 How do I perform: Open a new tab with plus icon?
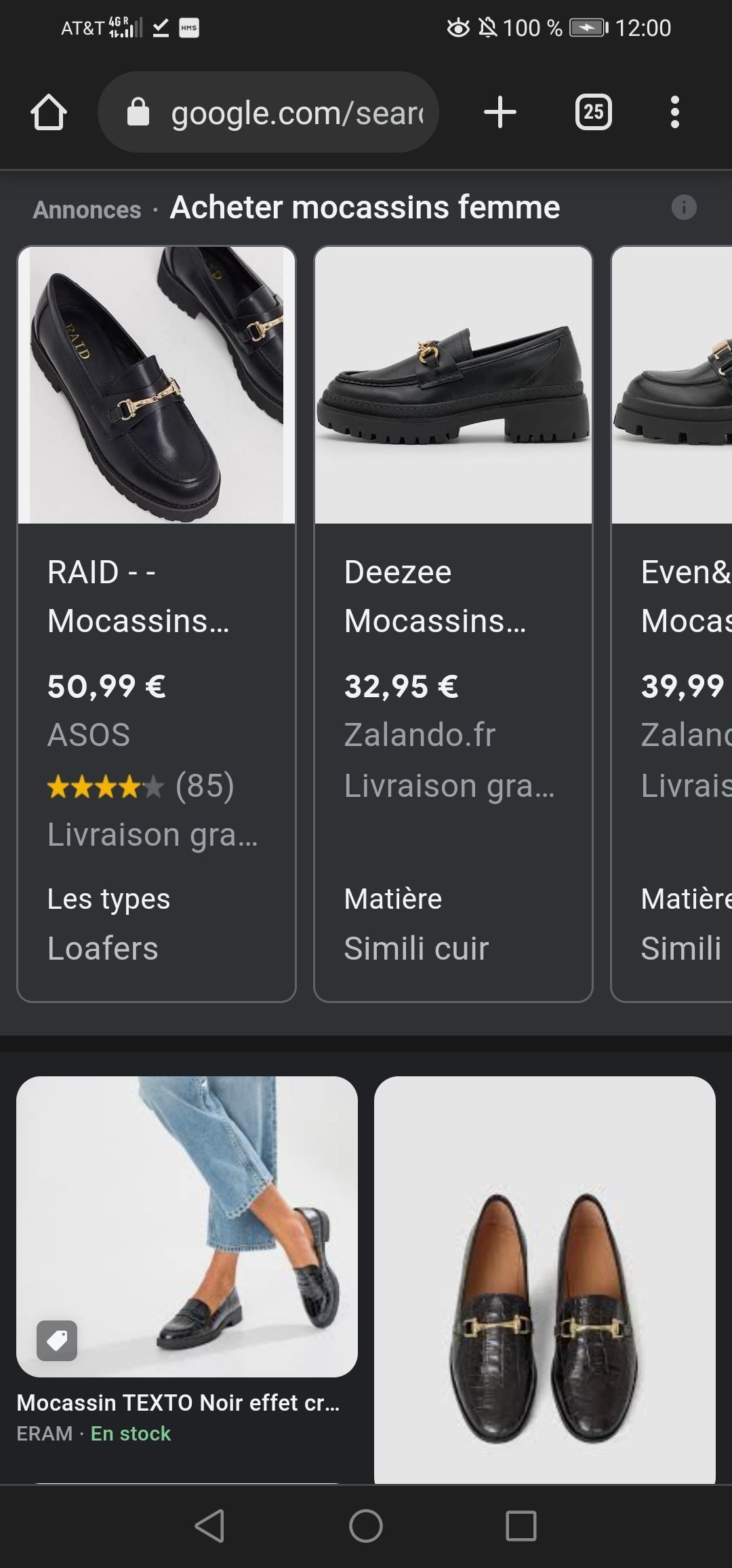click(500, 113)
